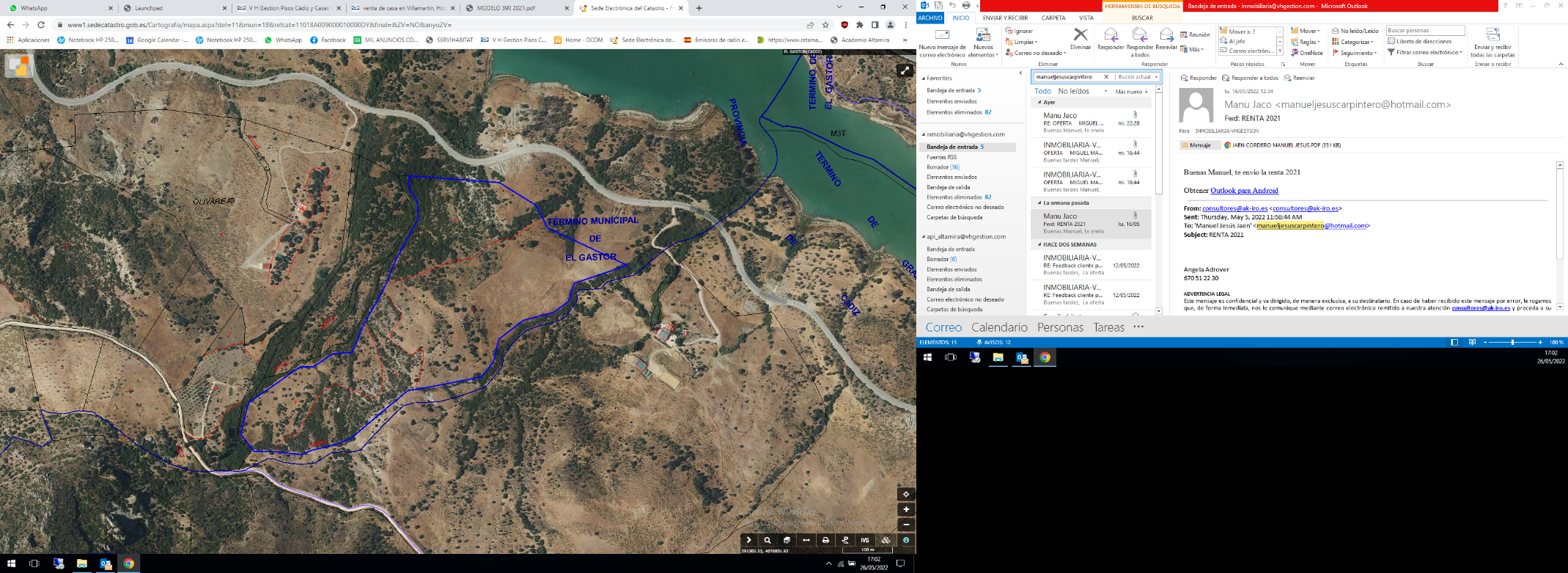
Task: Toggle reading view icon in Outlook status bar
Action: [1472, 343]
